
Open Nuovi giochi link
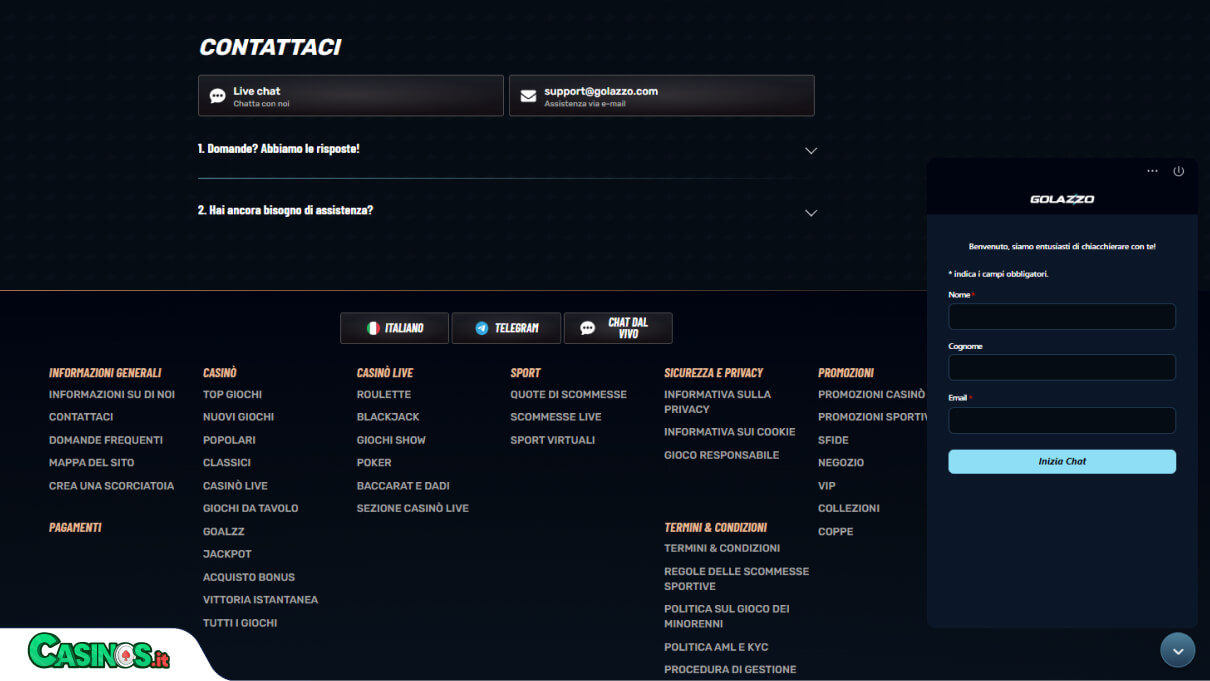238,417
